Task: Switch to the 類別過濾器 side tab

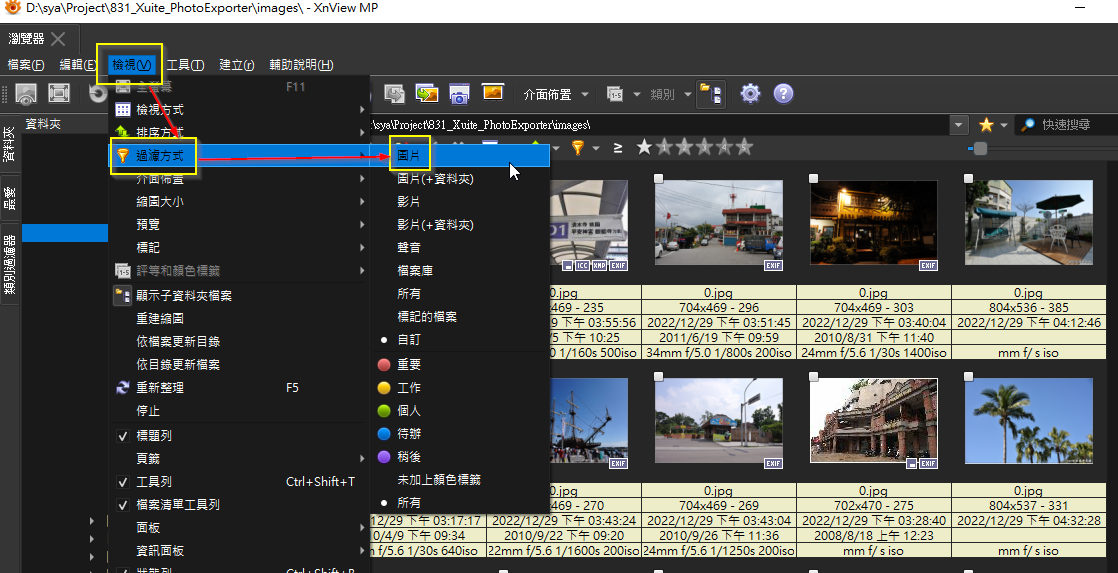Action: point(10,264)
